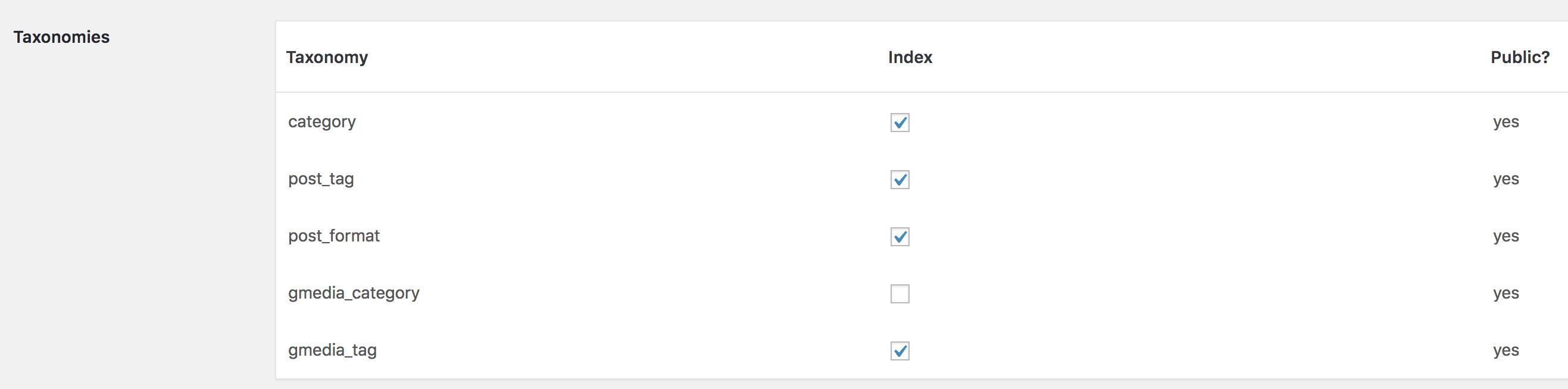
Task: Click the gray area below the Taxonomies heading
Action: [x=137, y=219]
